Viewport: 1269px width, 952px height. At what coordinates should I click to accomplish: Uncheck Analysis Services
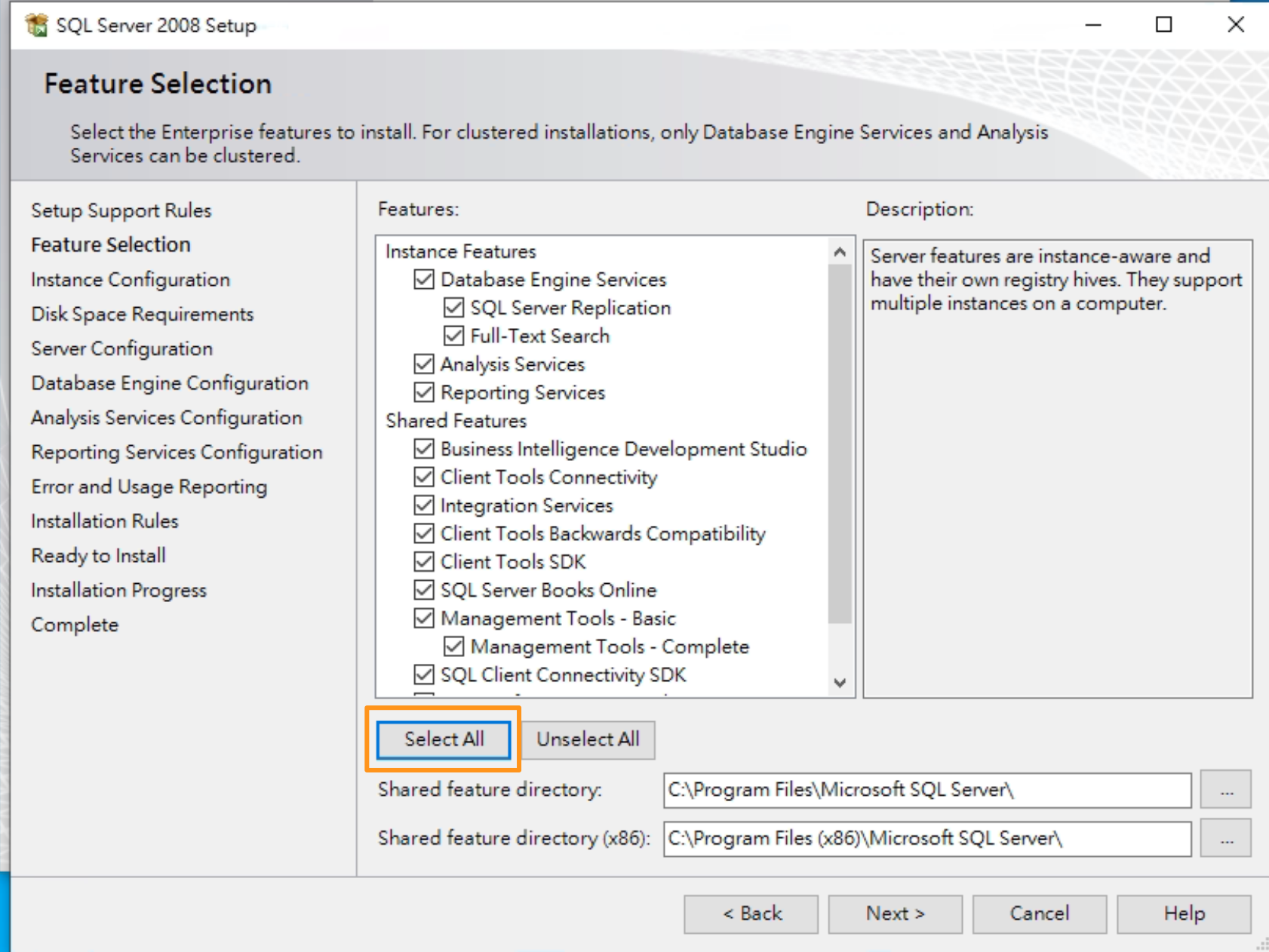tap(423, 364)
